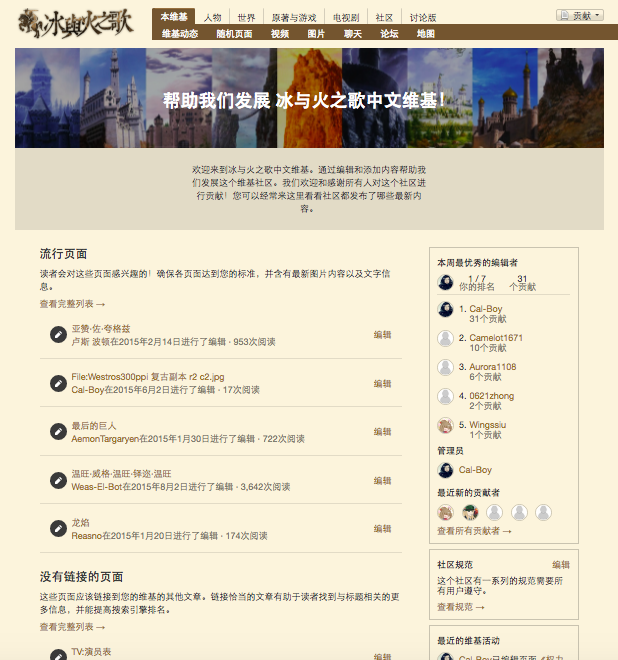Open the 温旺·威格·温旺·铎迩·温旺 page link
The image size is (618, 660).
(121, 474)
